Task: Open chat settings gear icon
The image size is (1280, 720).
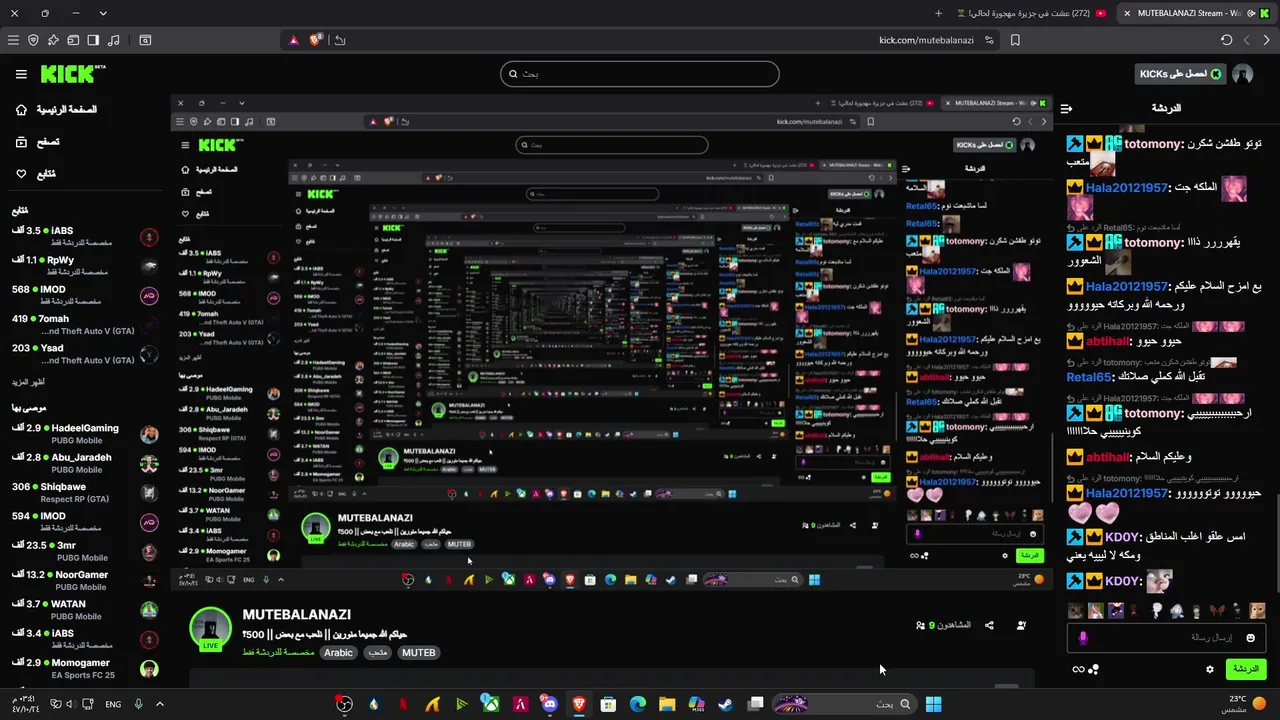Action: tap(1210, 669)
